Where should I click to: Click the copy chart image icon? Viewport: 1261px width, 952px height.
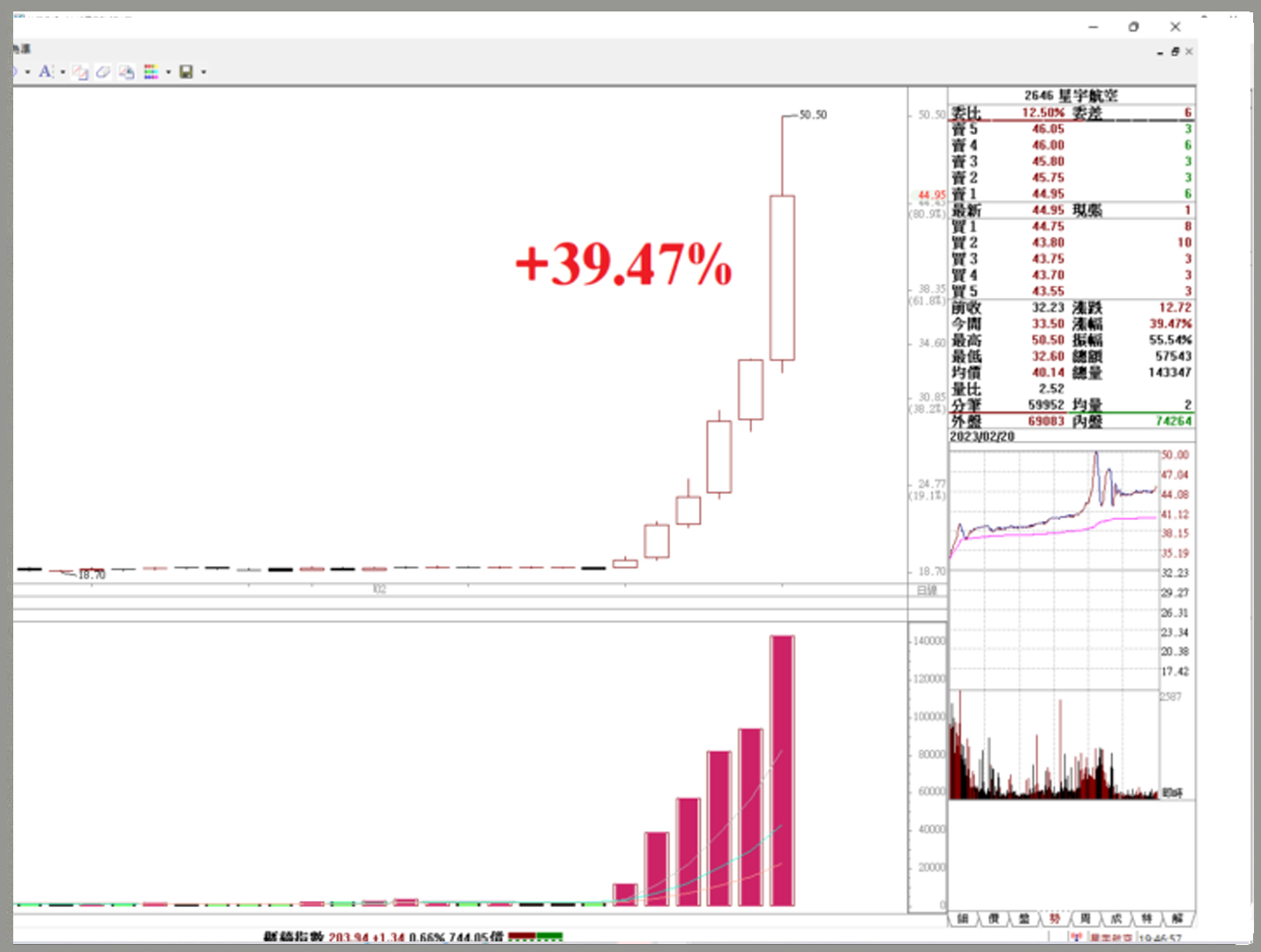(126, 72)
